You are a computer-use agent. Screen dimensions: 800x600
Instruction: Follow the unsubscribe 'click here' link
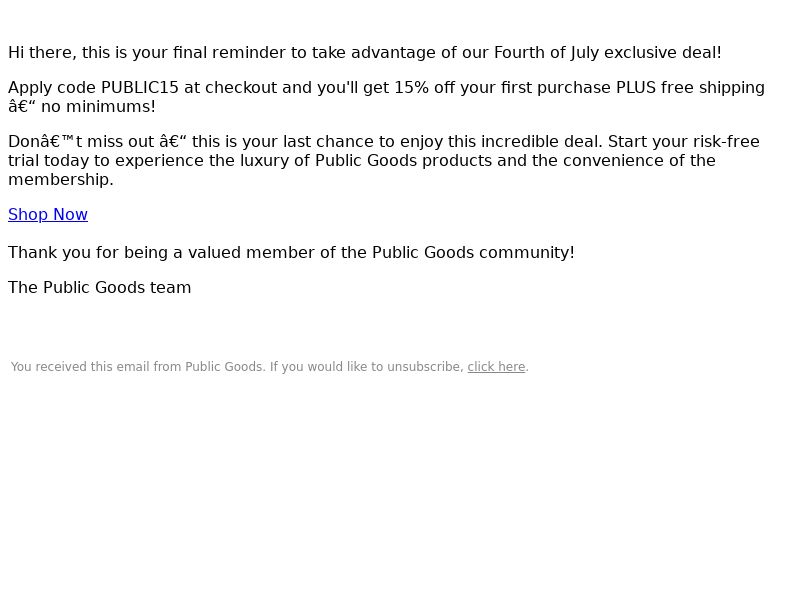pos(496,367)
